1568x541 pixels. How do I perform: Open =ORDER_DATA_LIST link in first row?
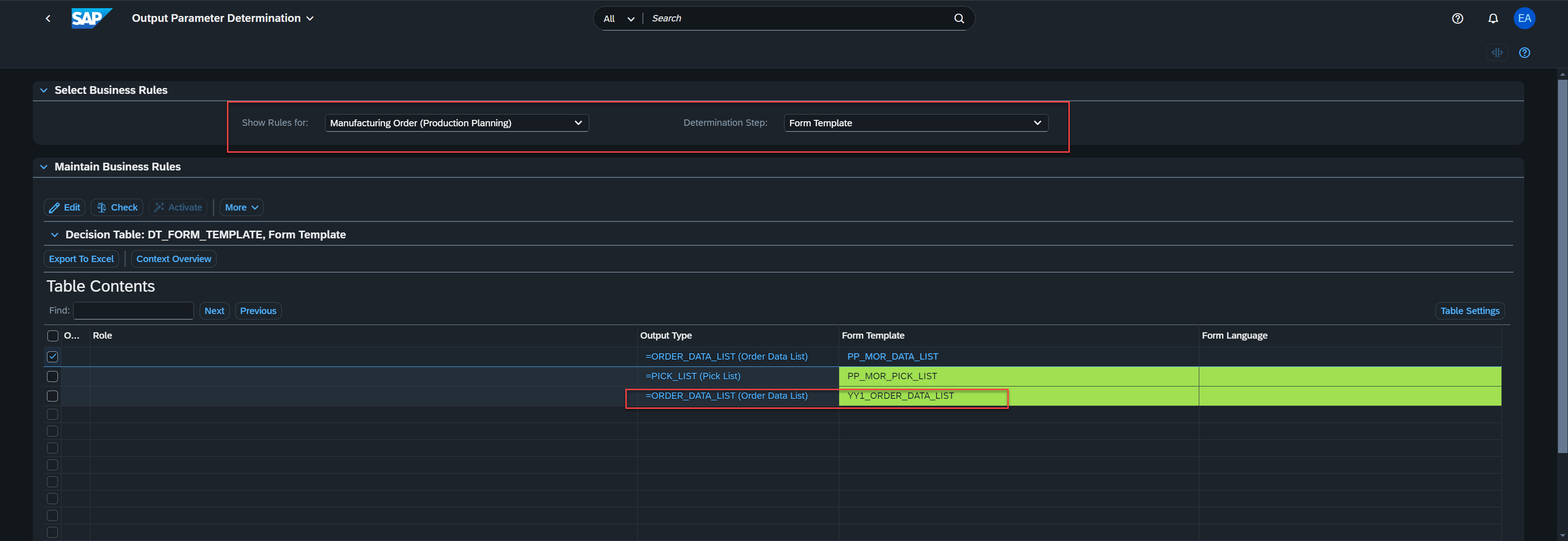click(x=726, y=356)
